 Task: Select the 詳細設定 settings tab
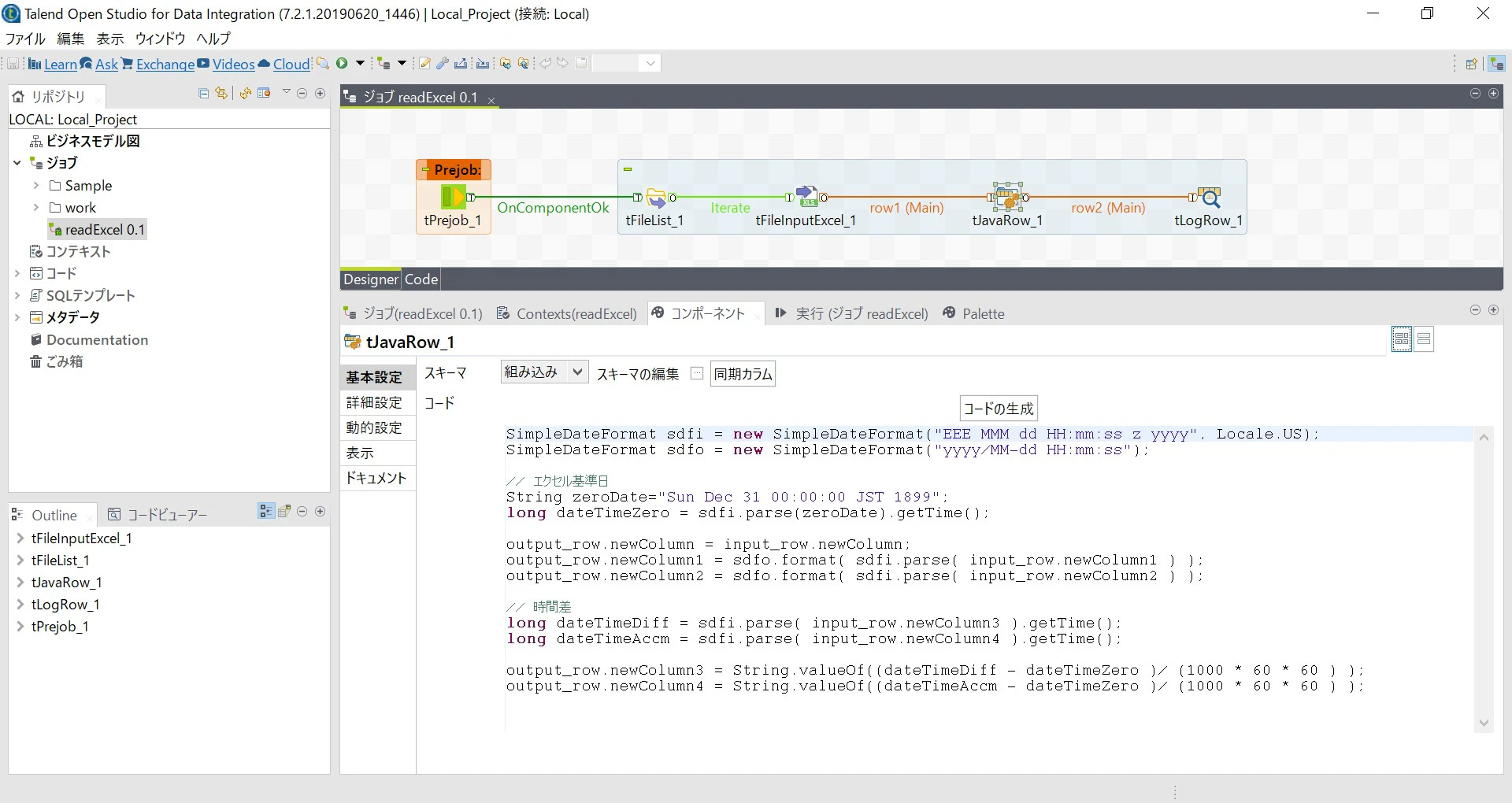tap(375, 402)
